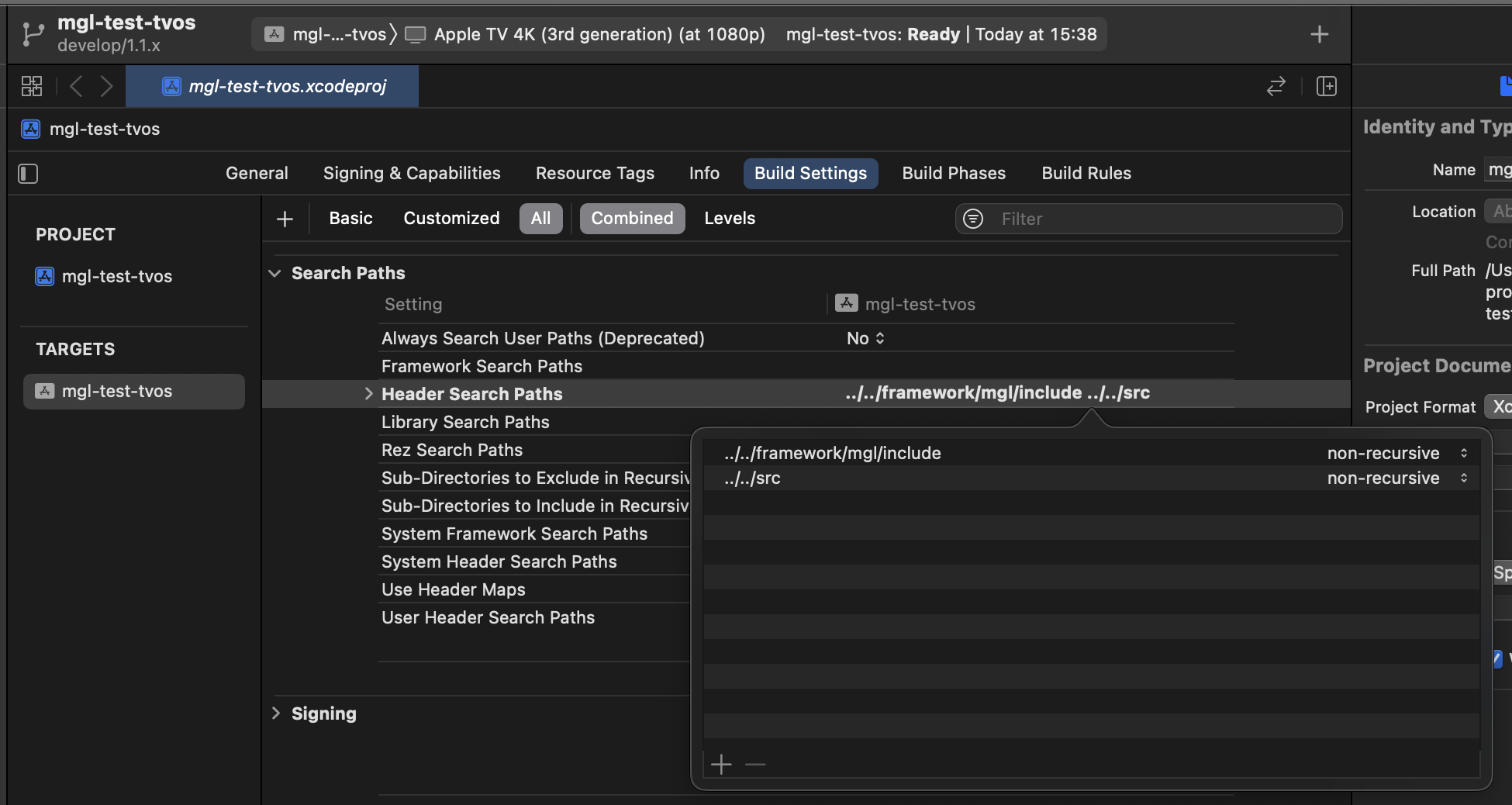This screenshot has height=805, width=1512.
Task: Click the scheme icon in the toolbar
Action: pyautogui.click(x=274, y=34)
